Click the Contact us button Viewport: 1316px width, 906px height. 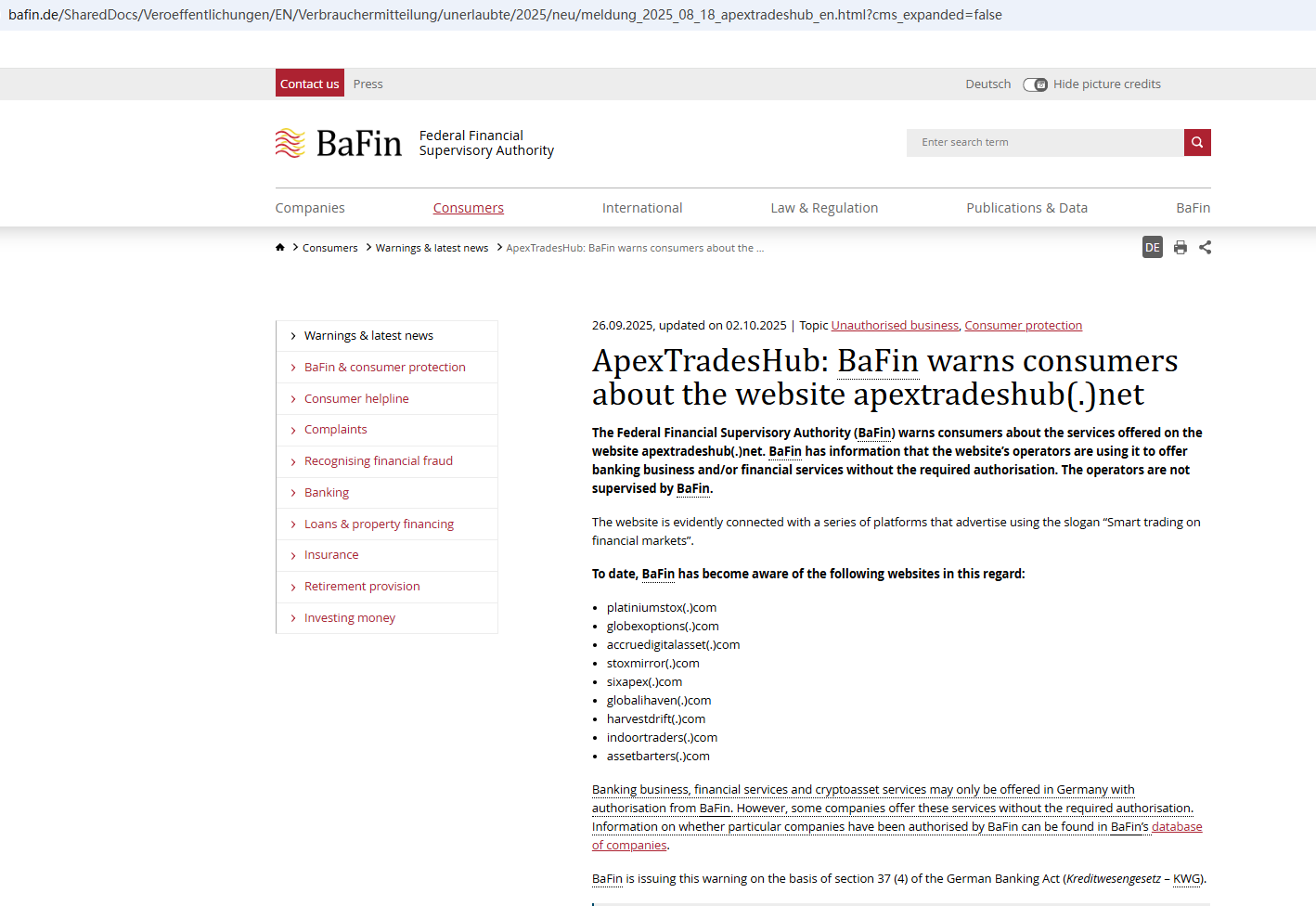point(310,84)
